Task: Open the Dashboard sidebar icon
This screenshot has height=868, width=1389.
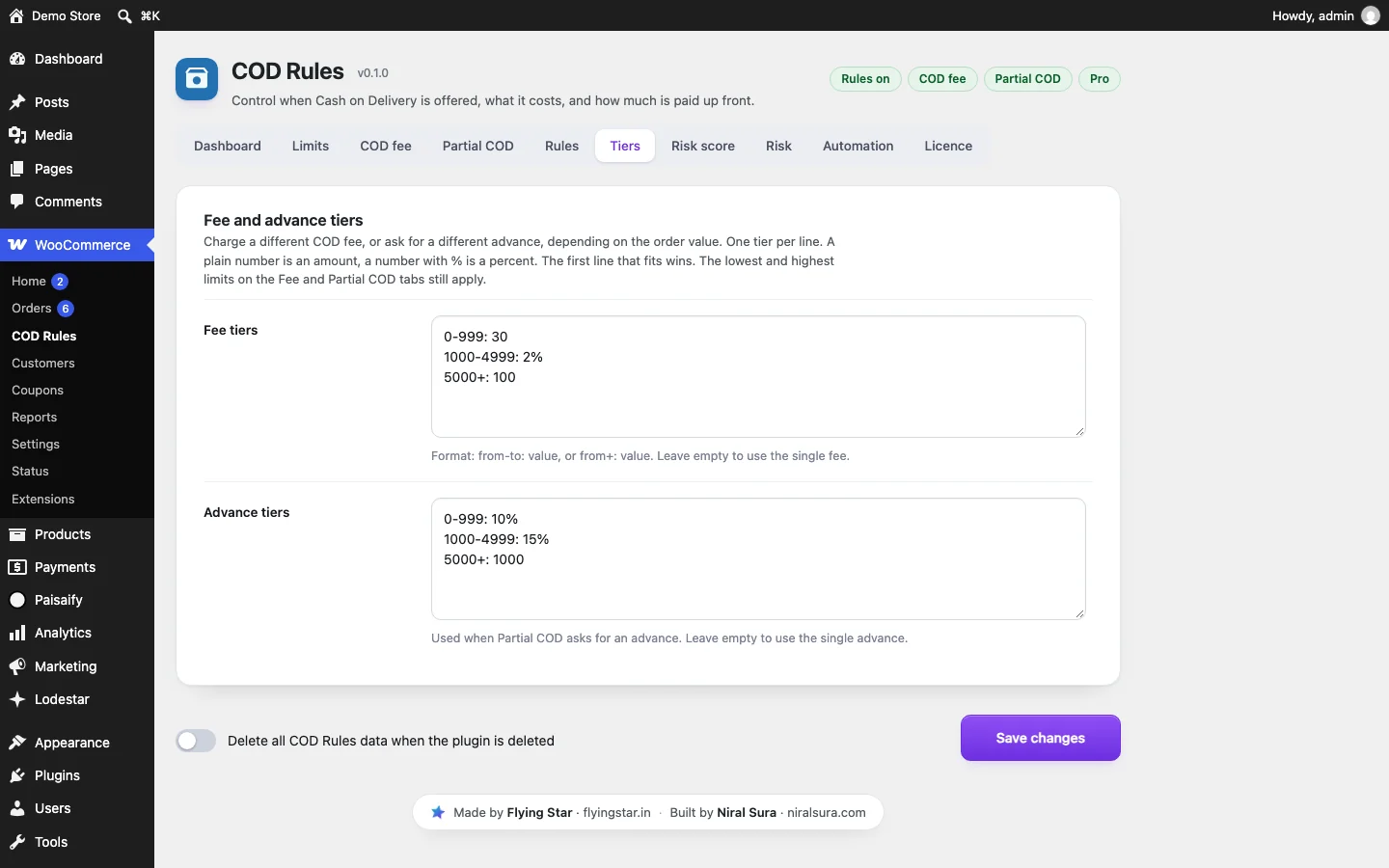Action: pos(17,59)
